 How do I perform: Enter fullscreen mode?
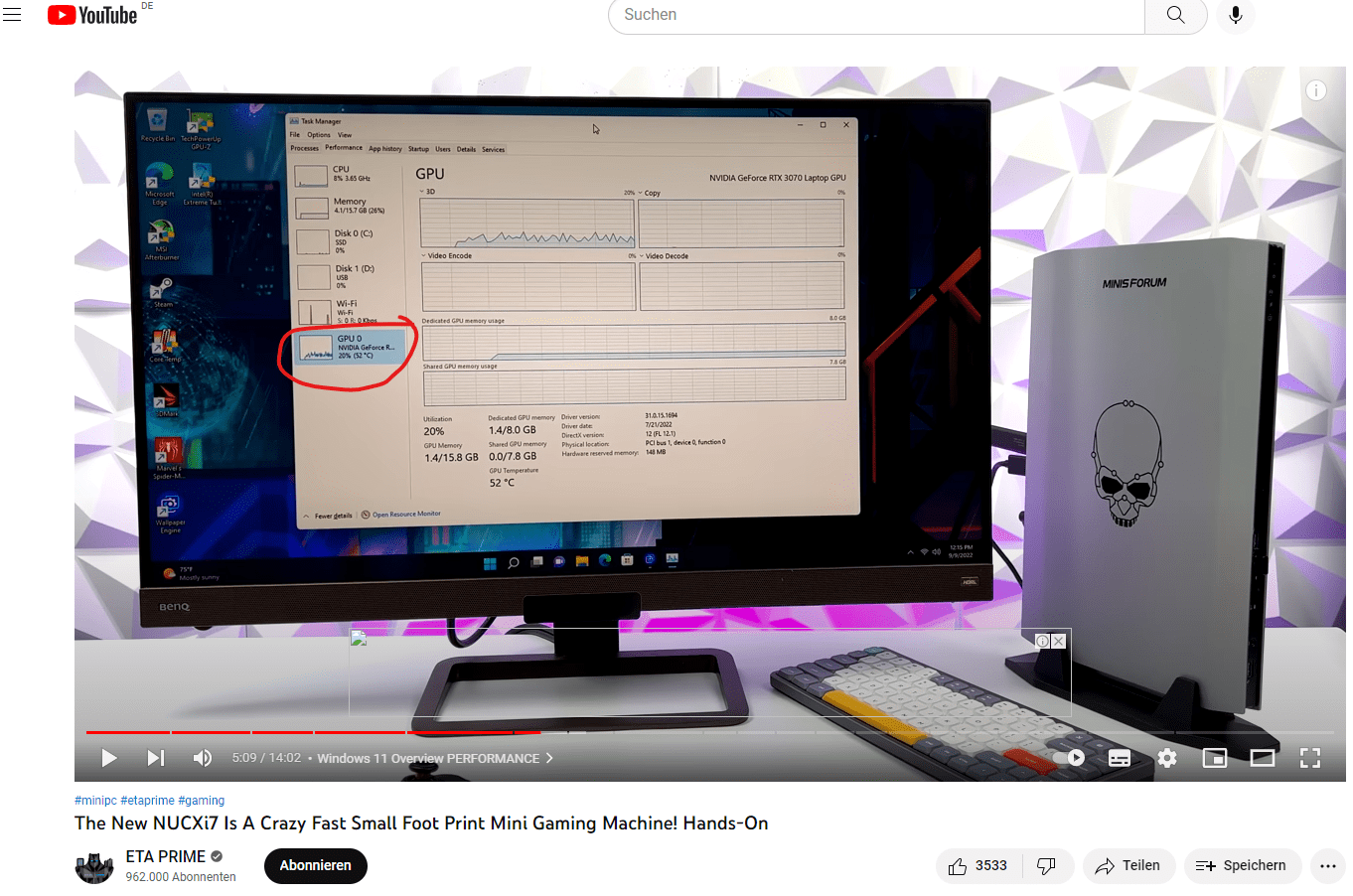click(x=1310, y=758)
